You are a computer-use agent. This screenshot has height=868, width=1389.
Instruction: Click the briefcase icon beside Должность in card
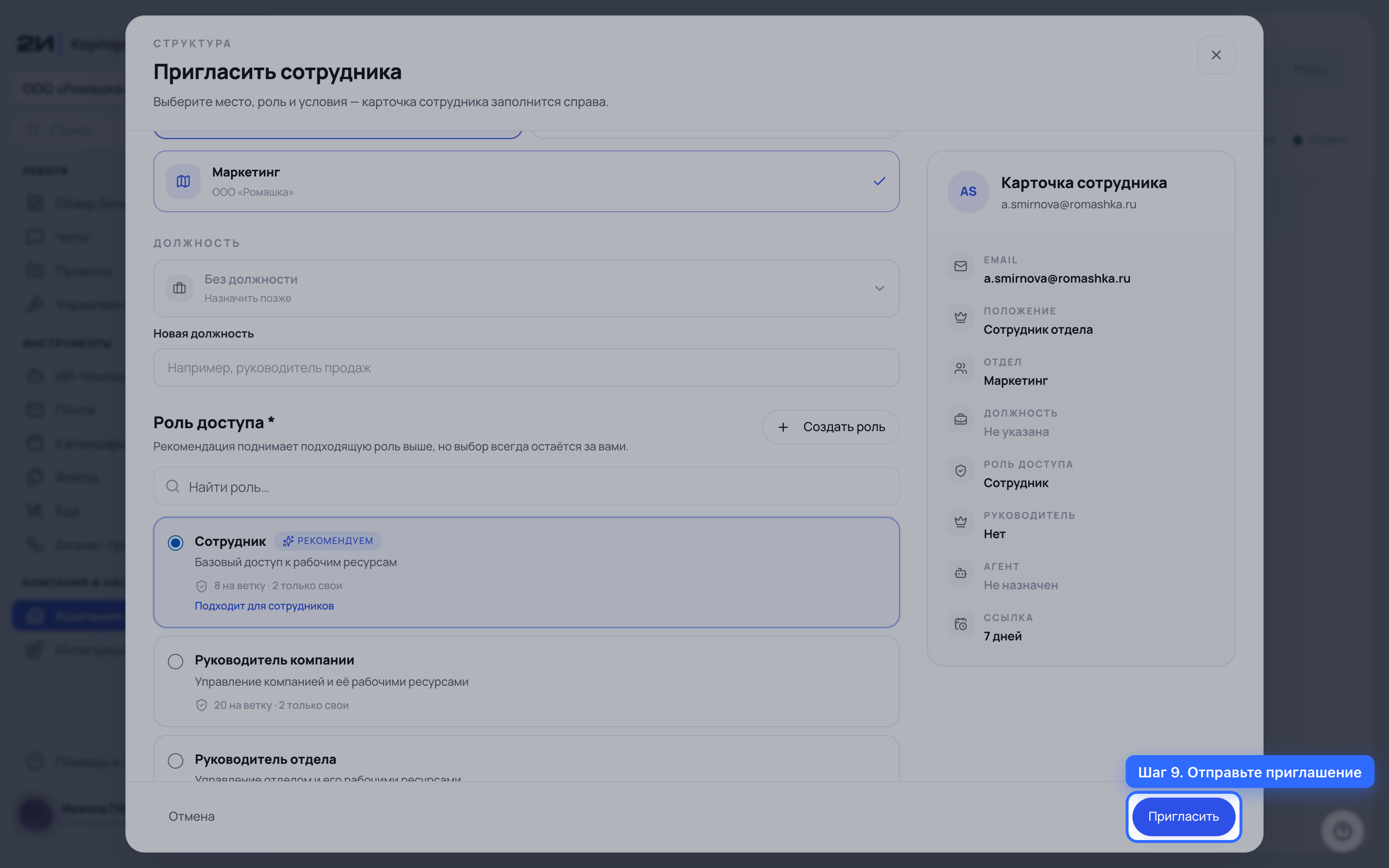[961, 420]
